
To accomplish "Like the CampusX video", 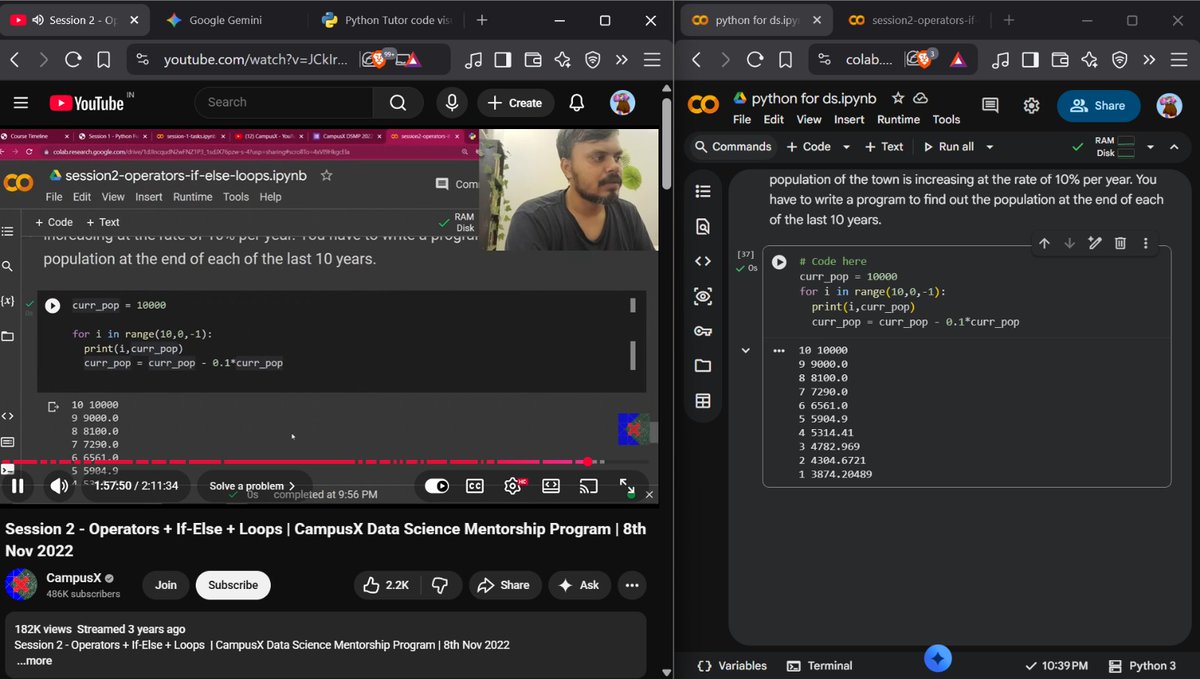I will (x=385, y=585).
